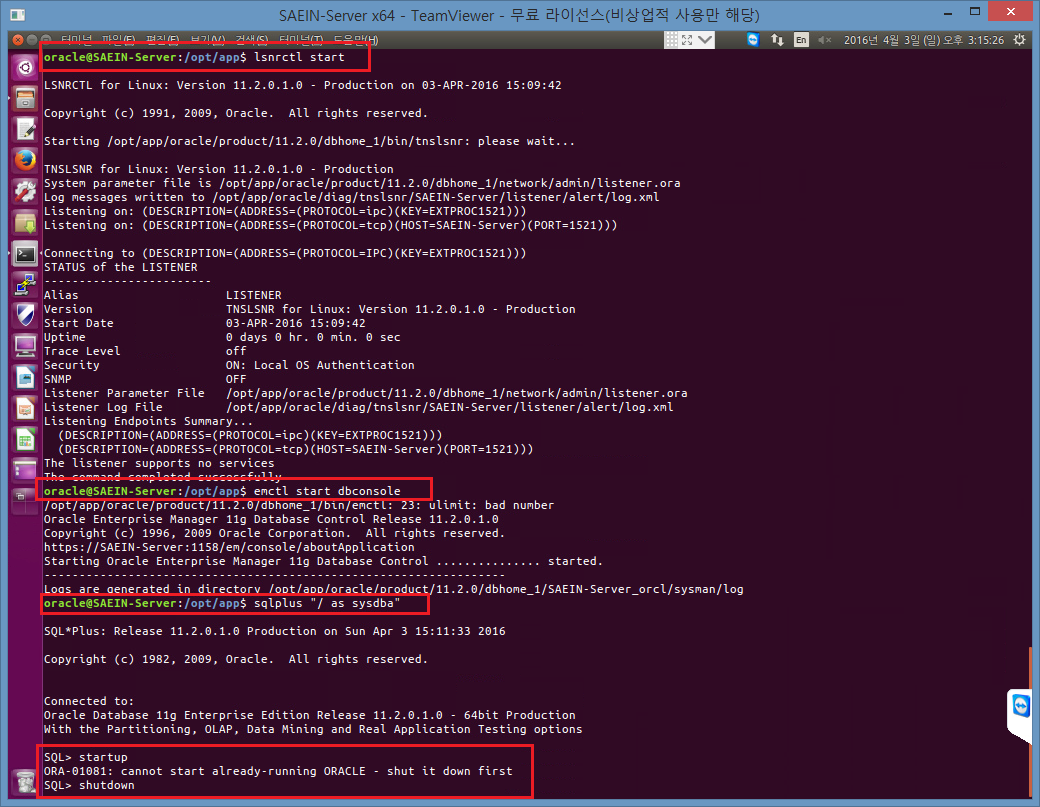Launch LibreOffice Calc from dock
Viewport: 1040px width, 807px height.
click(25, 440)
